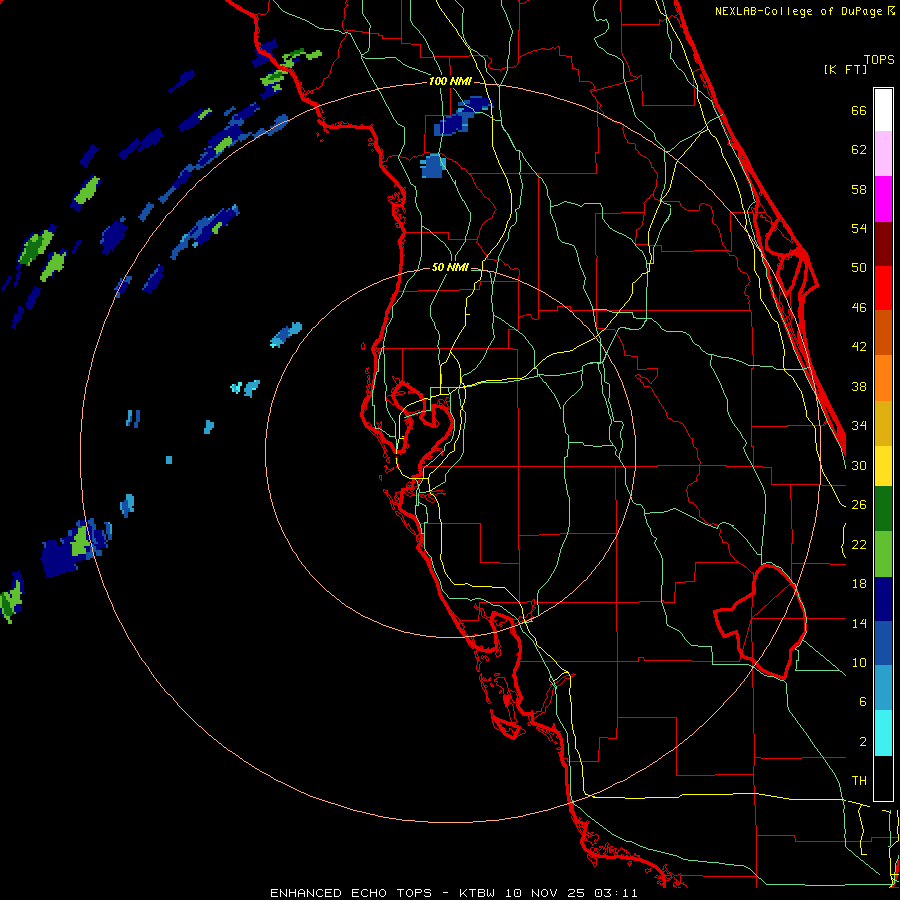Screen dimensions: 900x900
Task: Select the dark orange legend swatch
Action: click(x=883, y=333)
